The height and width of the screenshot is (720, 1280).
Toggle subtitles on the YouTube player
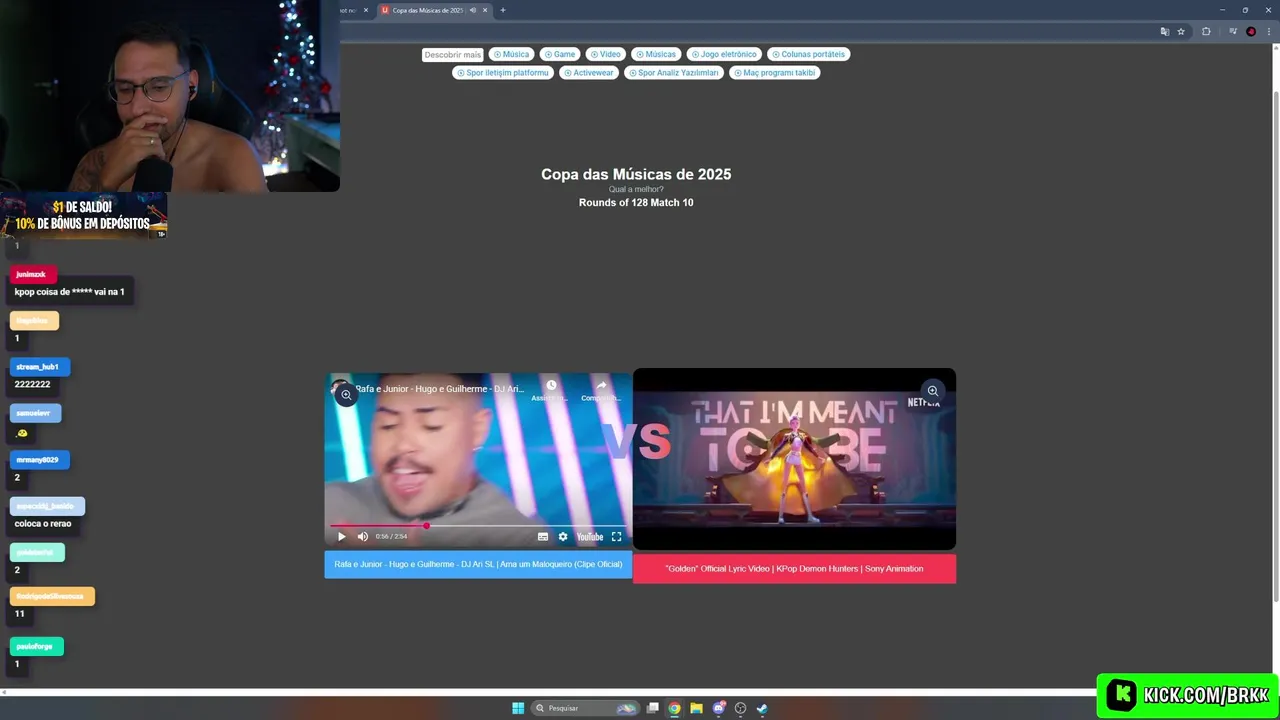click(543, 537)
